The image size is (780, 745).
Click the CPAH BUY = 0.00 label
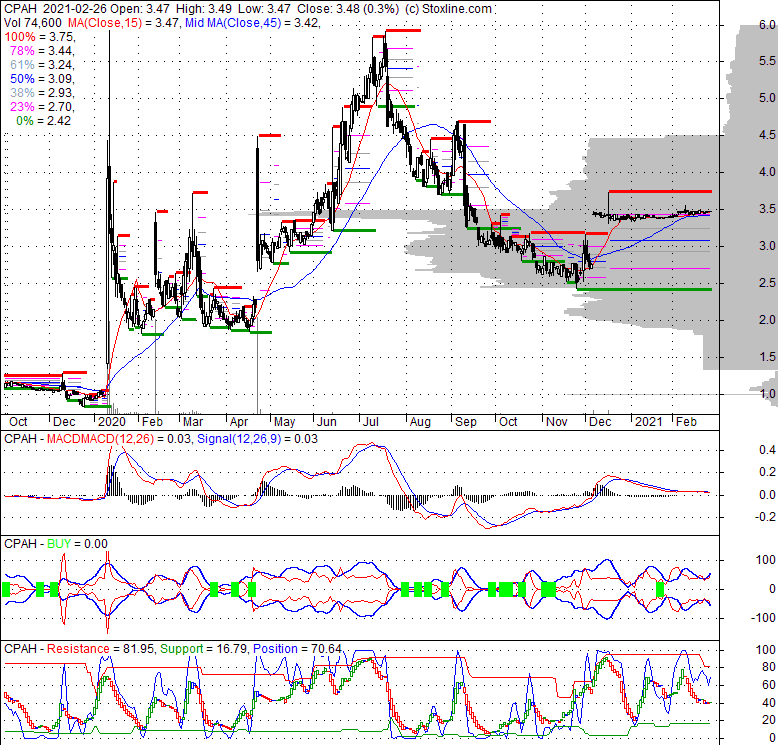click(x=56, y=544)
